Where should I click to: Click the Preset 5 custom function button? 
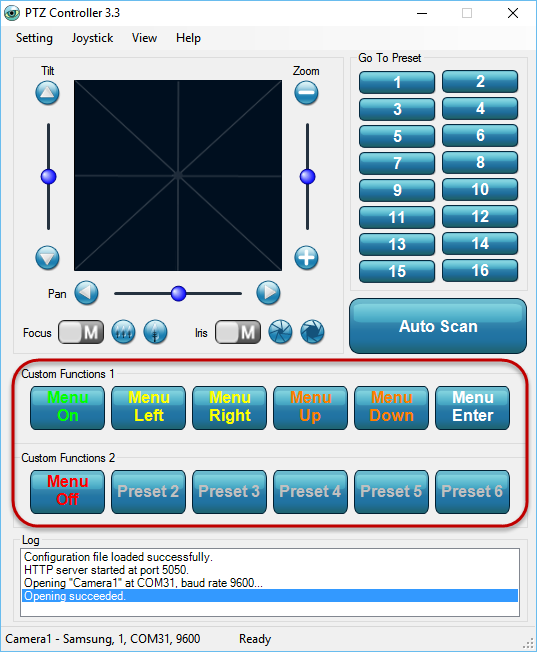391,492
